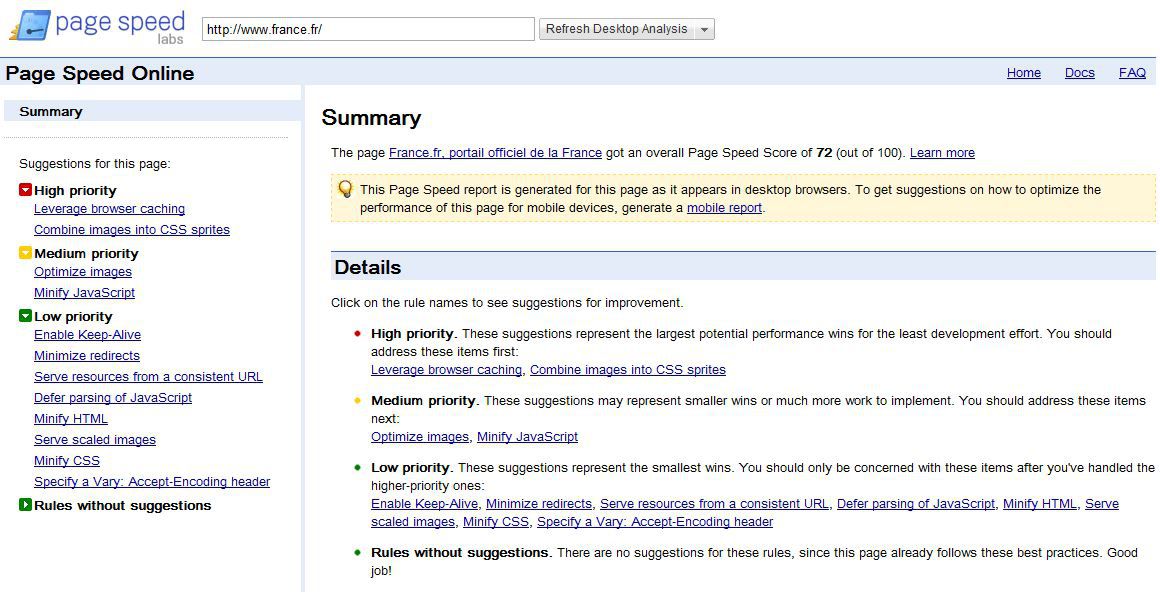Expand Rules without suggestions arrow

25,505
